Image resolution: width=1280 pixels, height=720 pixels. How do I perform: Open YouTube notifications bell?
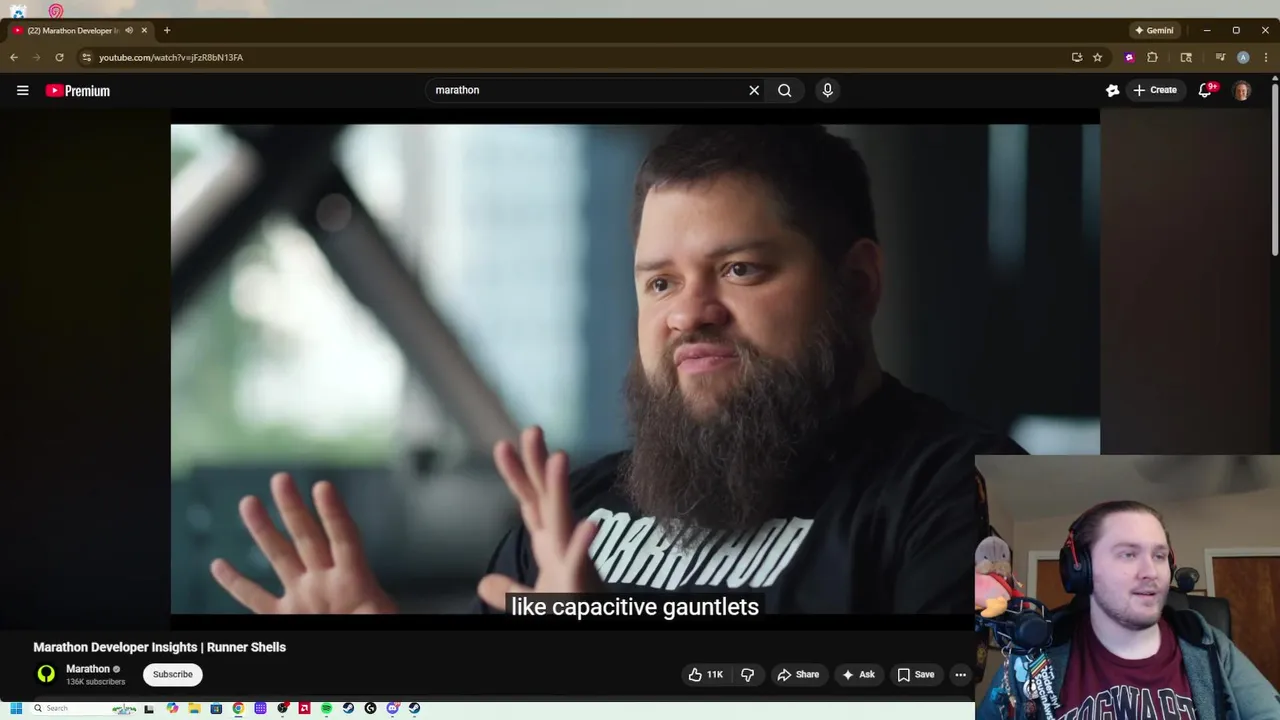pyautogui.click(x=1206, y=90)
